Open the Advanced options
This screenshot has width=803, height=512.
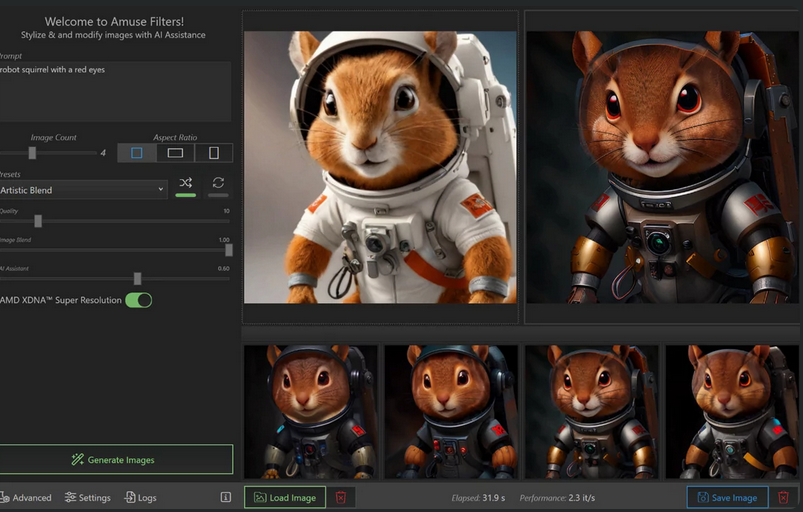[x=25, y=497]
